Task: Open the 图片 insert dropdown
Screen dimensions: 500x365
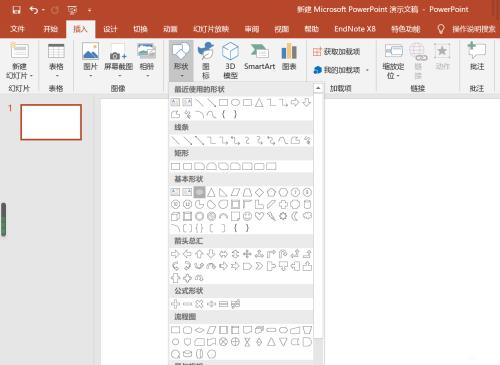Action: pos(90,61)
